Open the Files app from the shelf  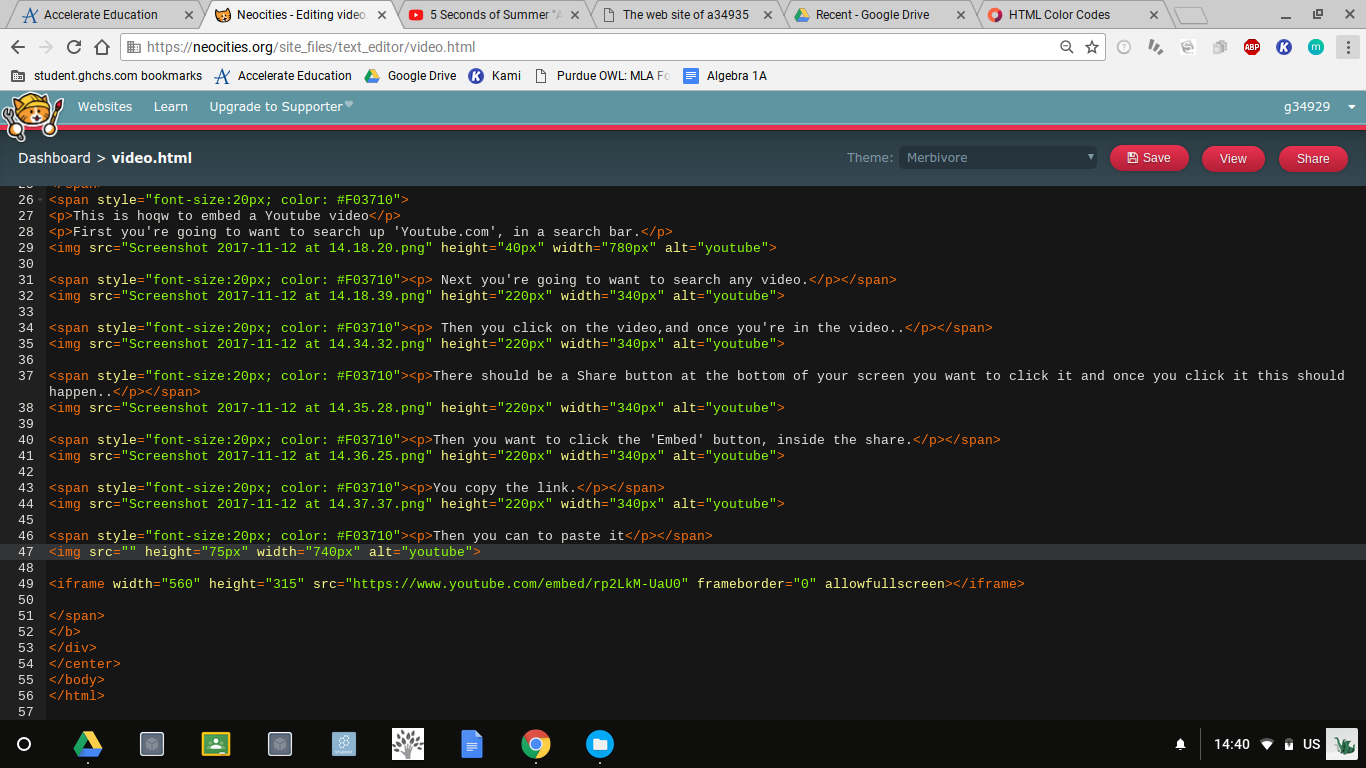[600, 744]
